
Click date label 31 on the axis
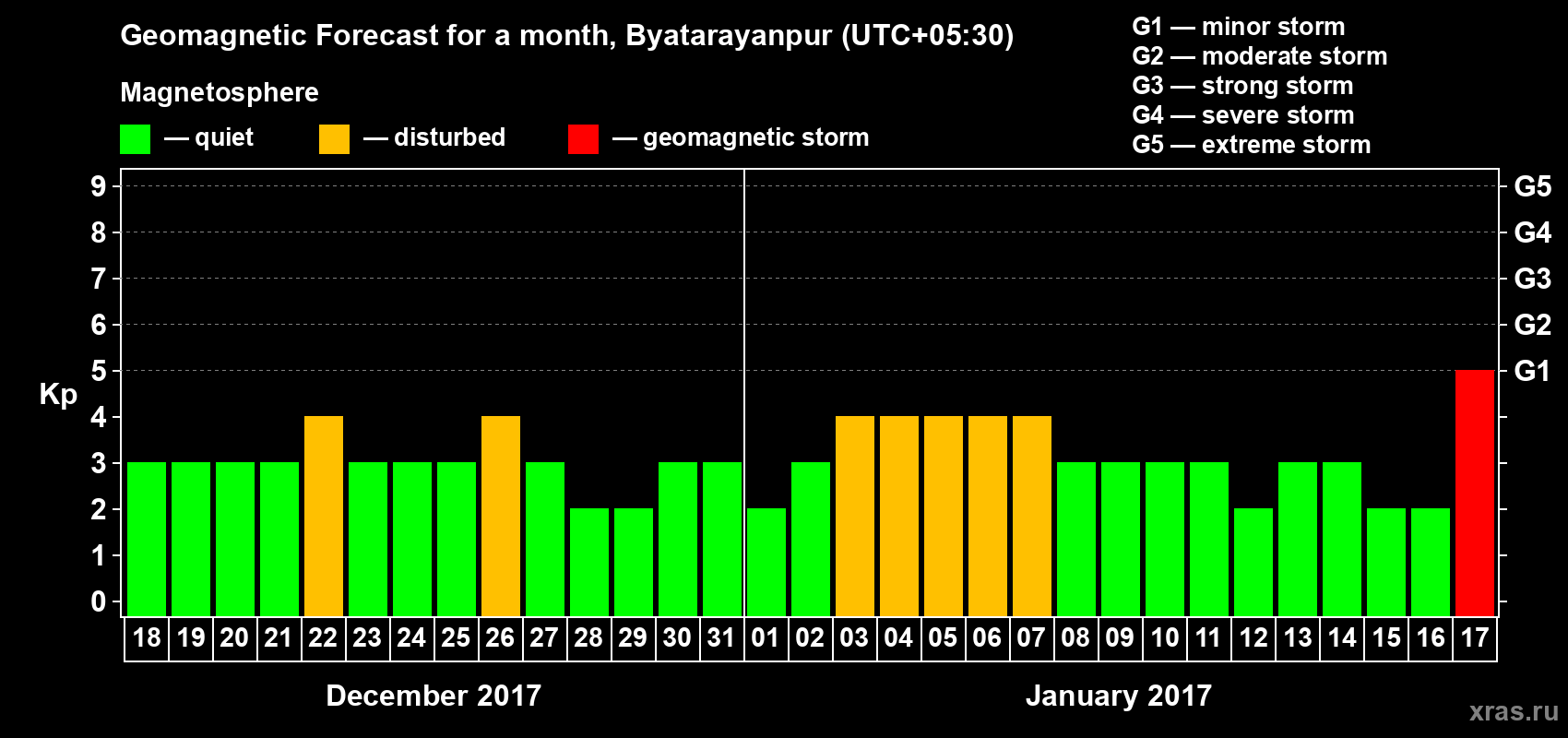pos(721,638)
